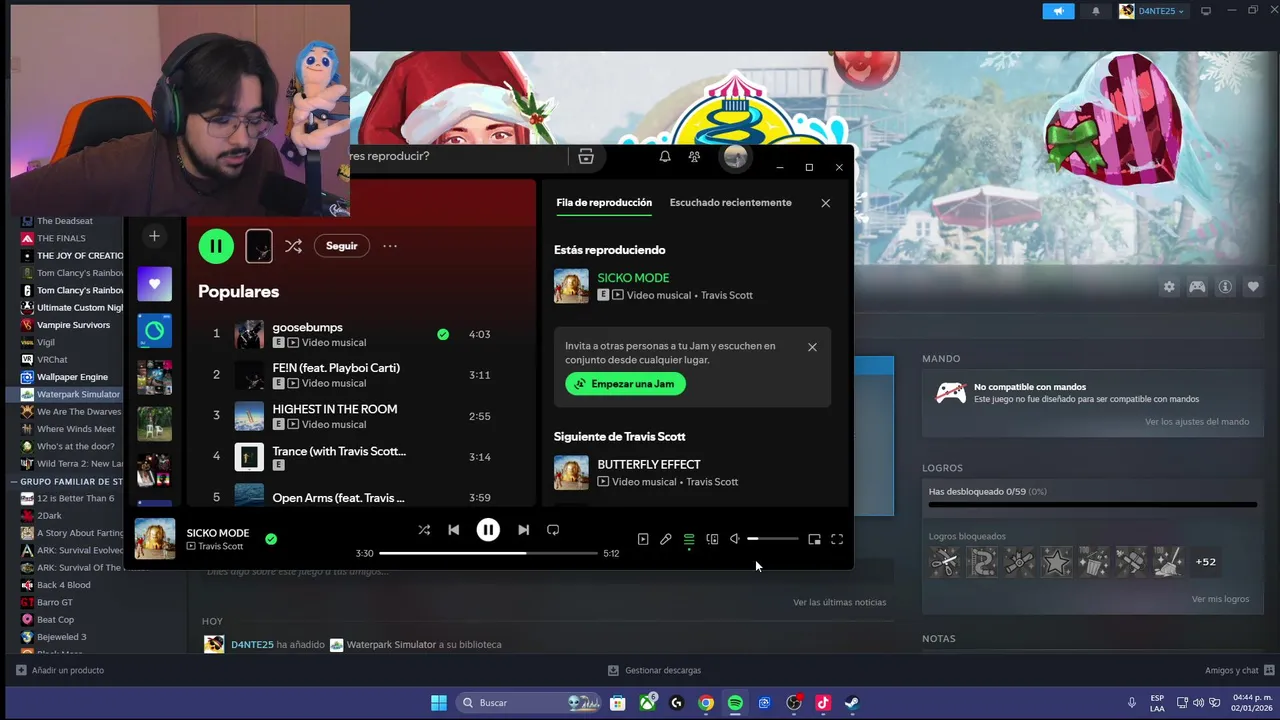Open Ver las últimas noticias link

(840, 602)
